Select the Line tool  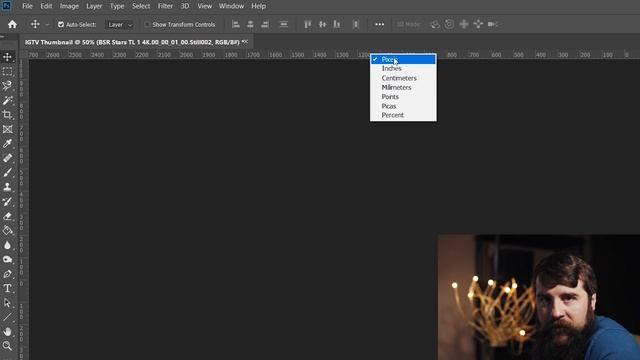tap(7, 317)
